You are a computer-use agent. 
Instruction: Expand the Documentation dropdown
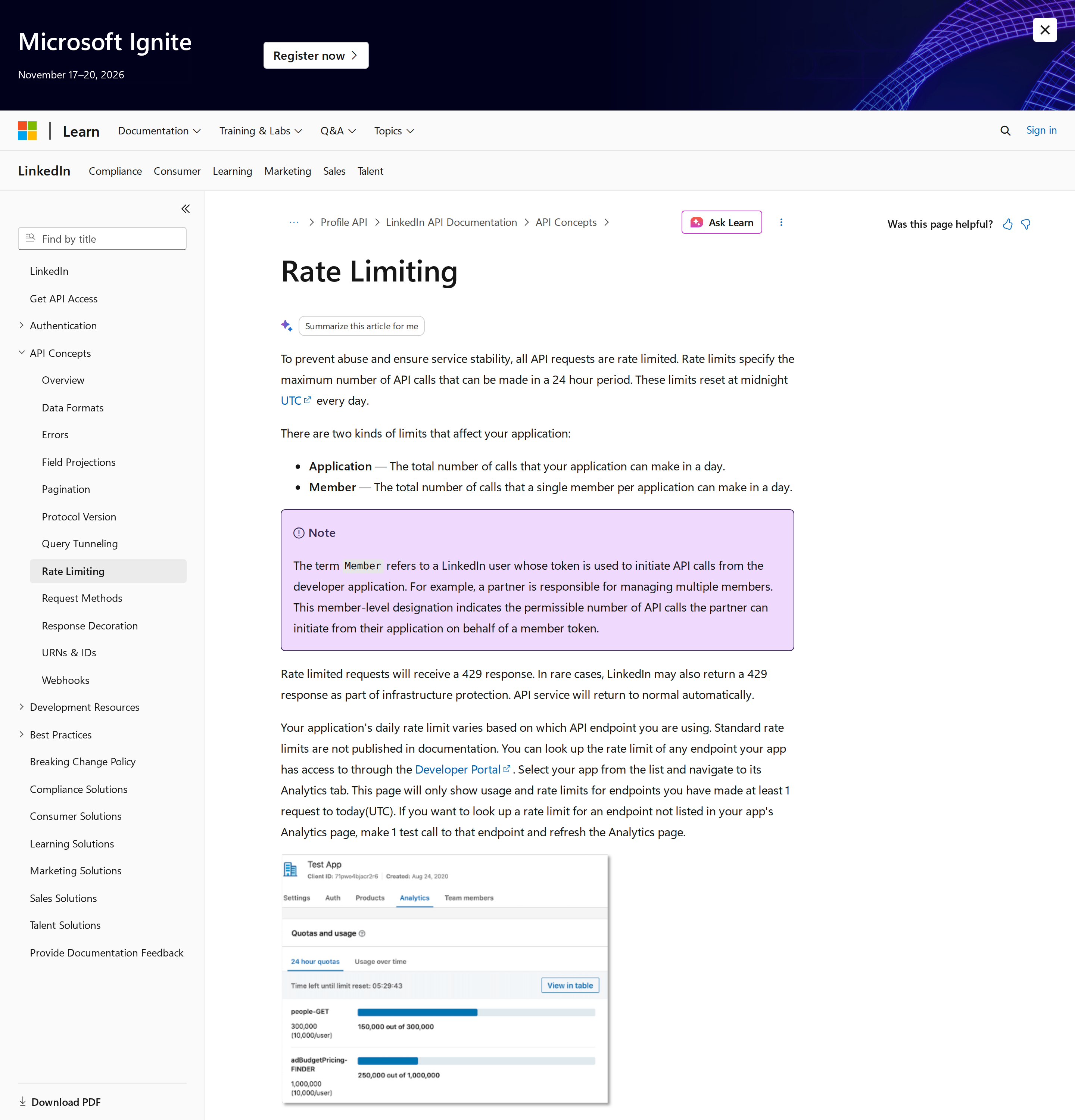point(159,131)
